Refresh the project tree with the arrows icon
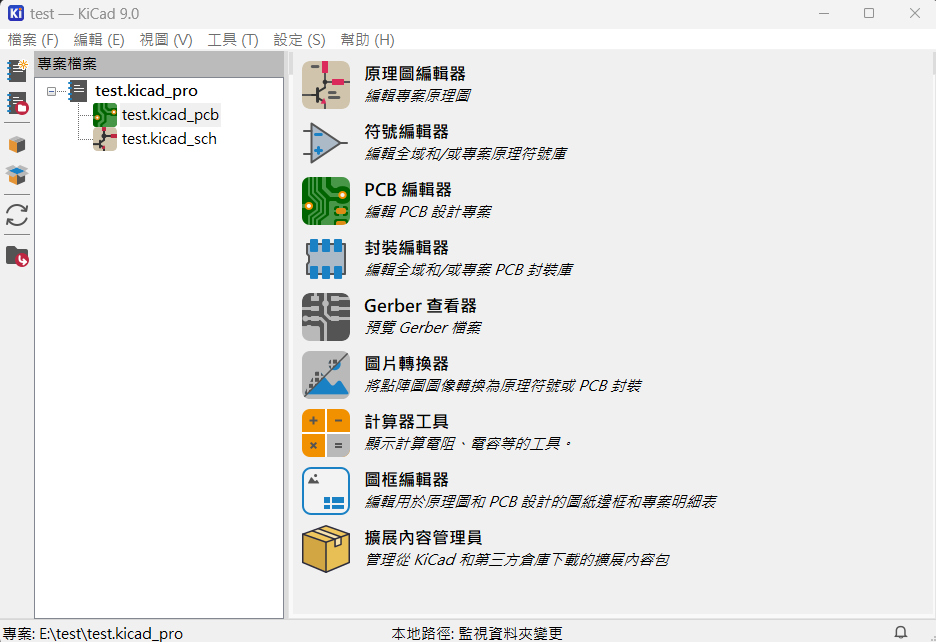The height and width of the screenshot is (642, 936). point(17,215)
